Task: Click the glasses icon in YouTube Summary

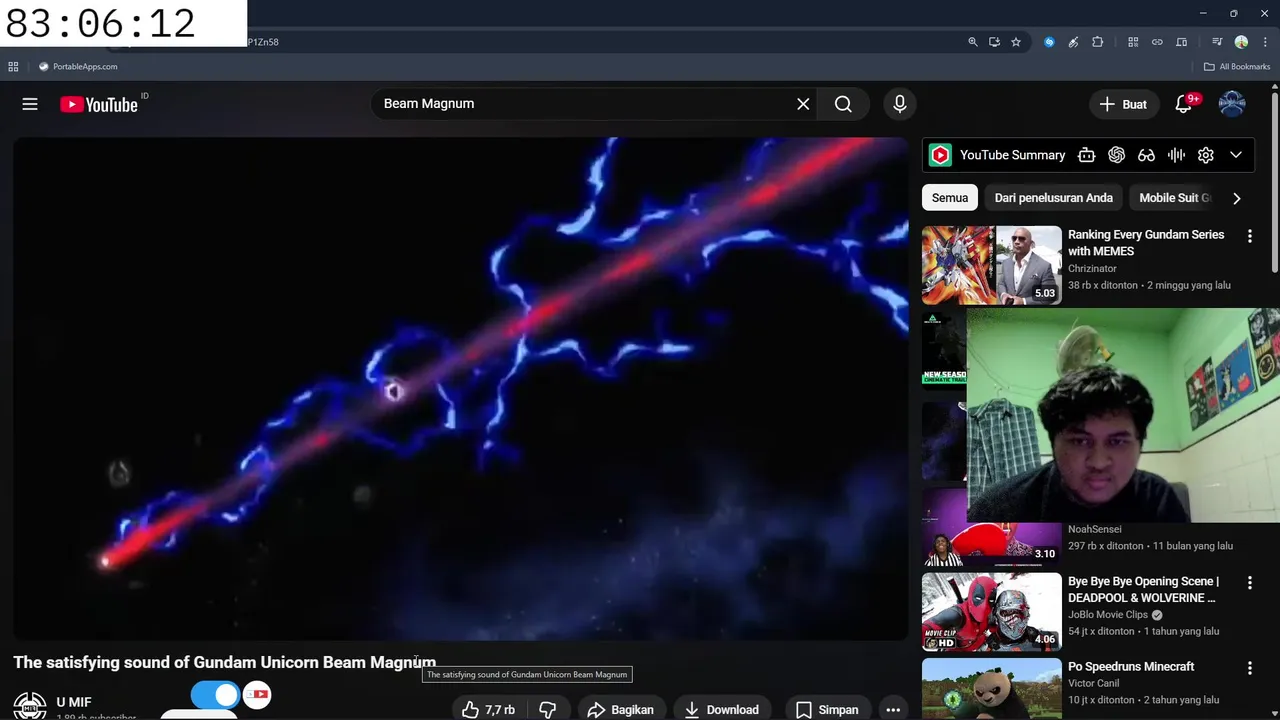Action: 1147,155
